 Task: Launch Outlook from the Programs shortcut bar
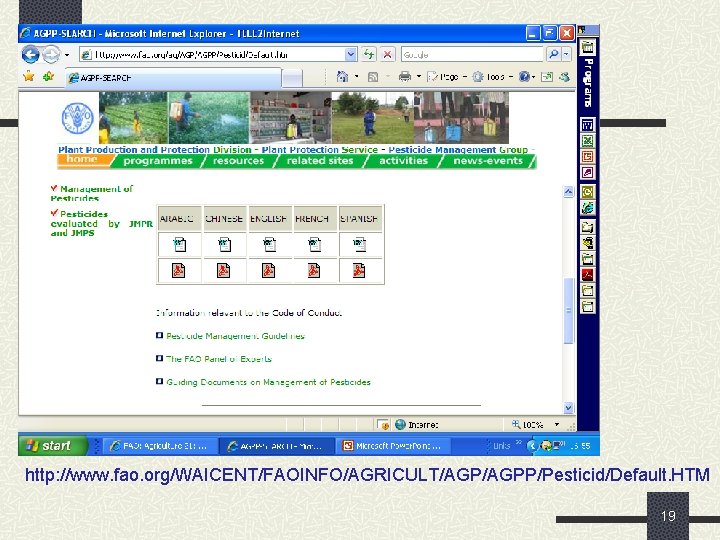(x=587, y=191)
